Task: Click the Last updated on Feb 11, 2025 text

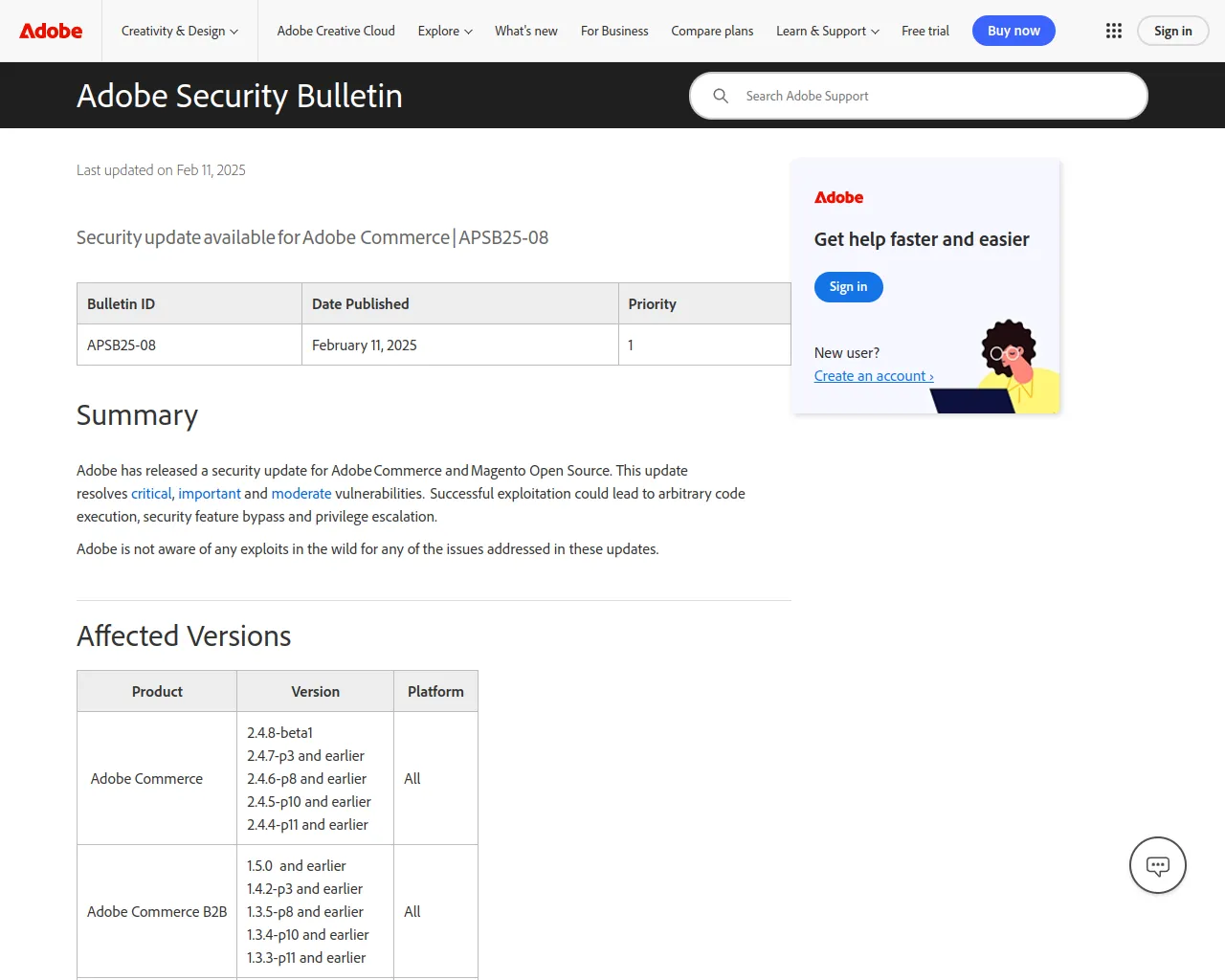Action: (x=161, y=170)
